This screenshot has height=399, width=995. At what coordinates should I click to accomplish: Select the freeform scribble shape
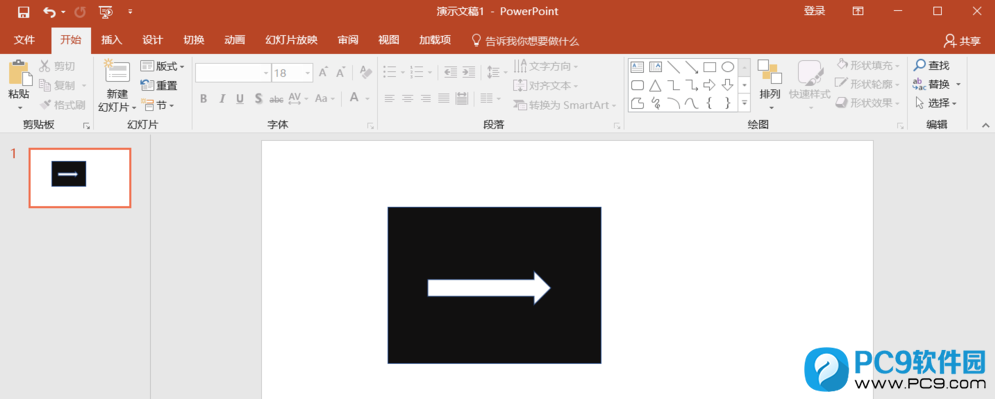pos(656,103)
